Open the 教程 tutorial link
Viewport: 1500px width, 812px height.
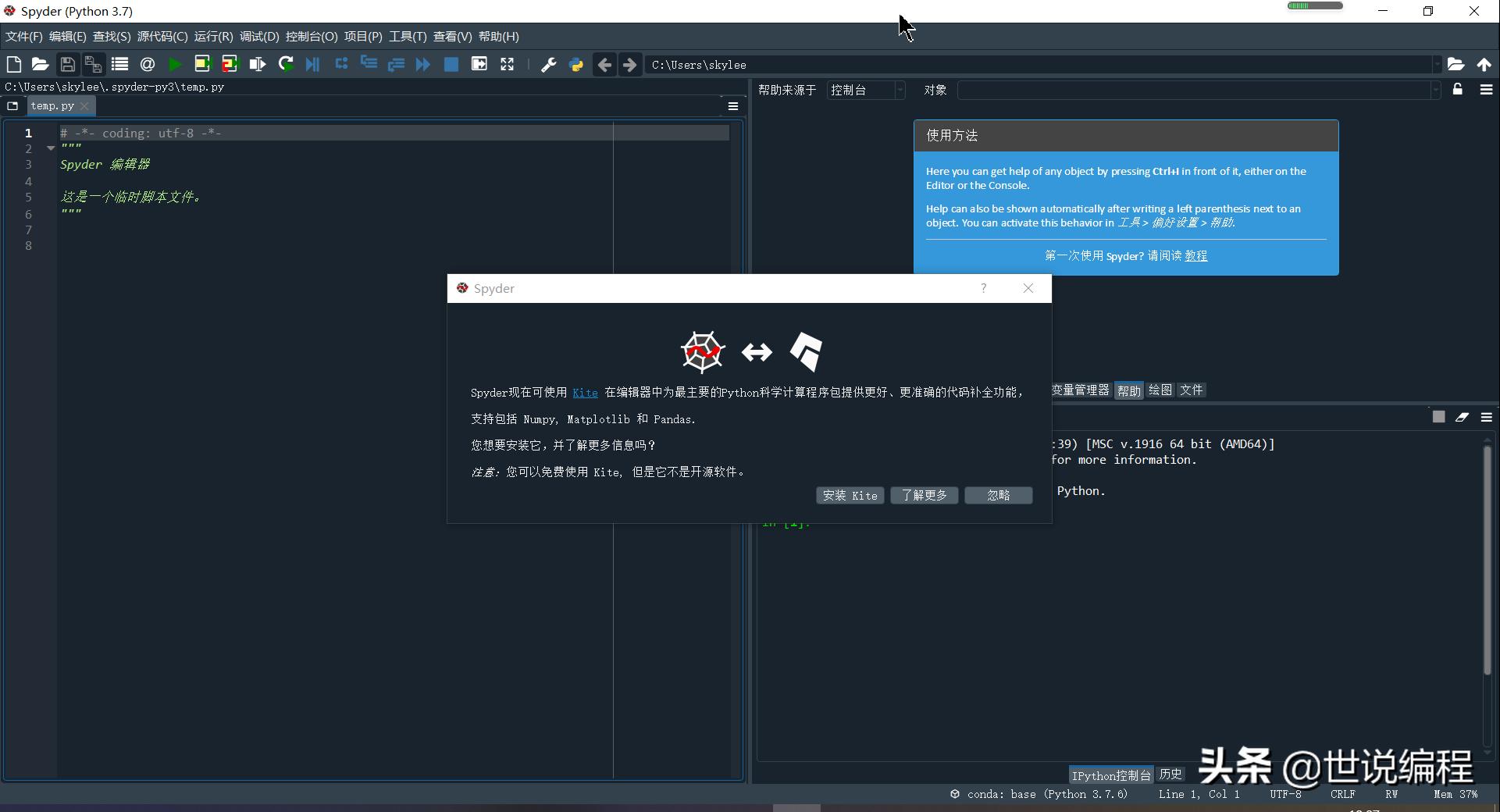[x=1195, y=256]
